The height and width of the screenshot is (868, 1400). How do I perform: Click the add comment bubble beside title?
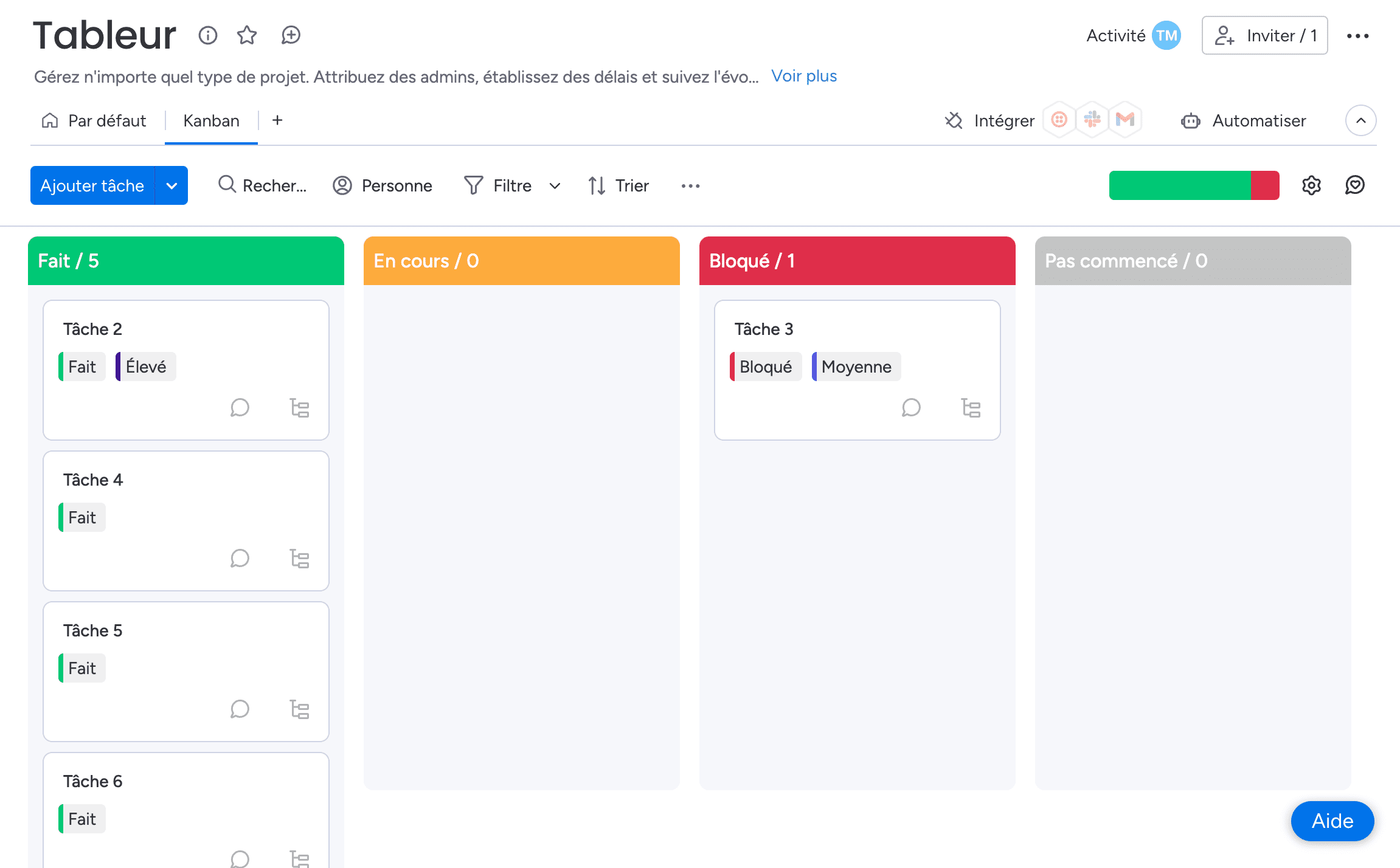[291, 35]
